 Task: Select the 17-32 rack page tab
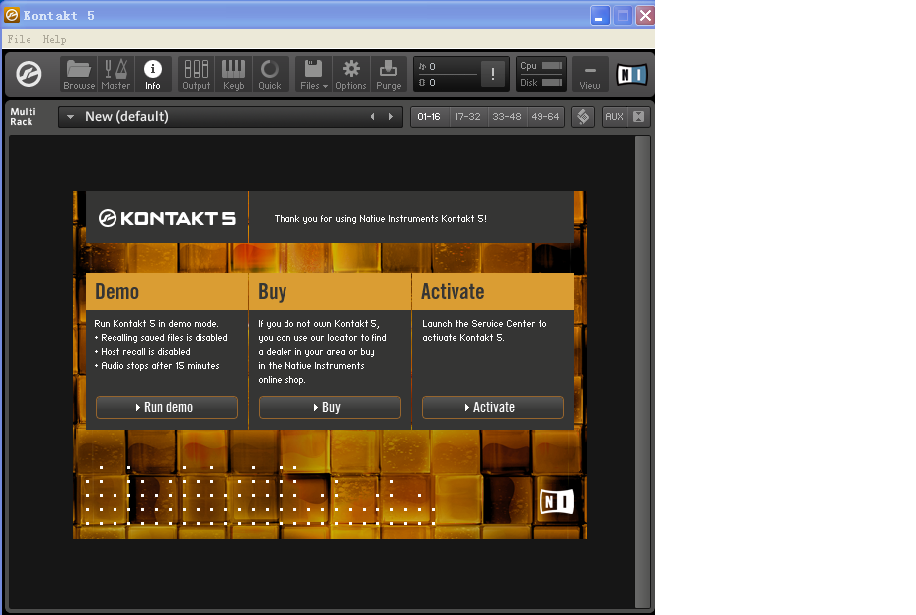468,117
